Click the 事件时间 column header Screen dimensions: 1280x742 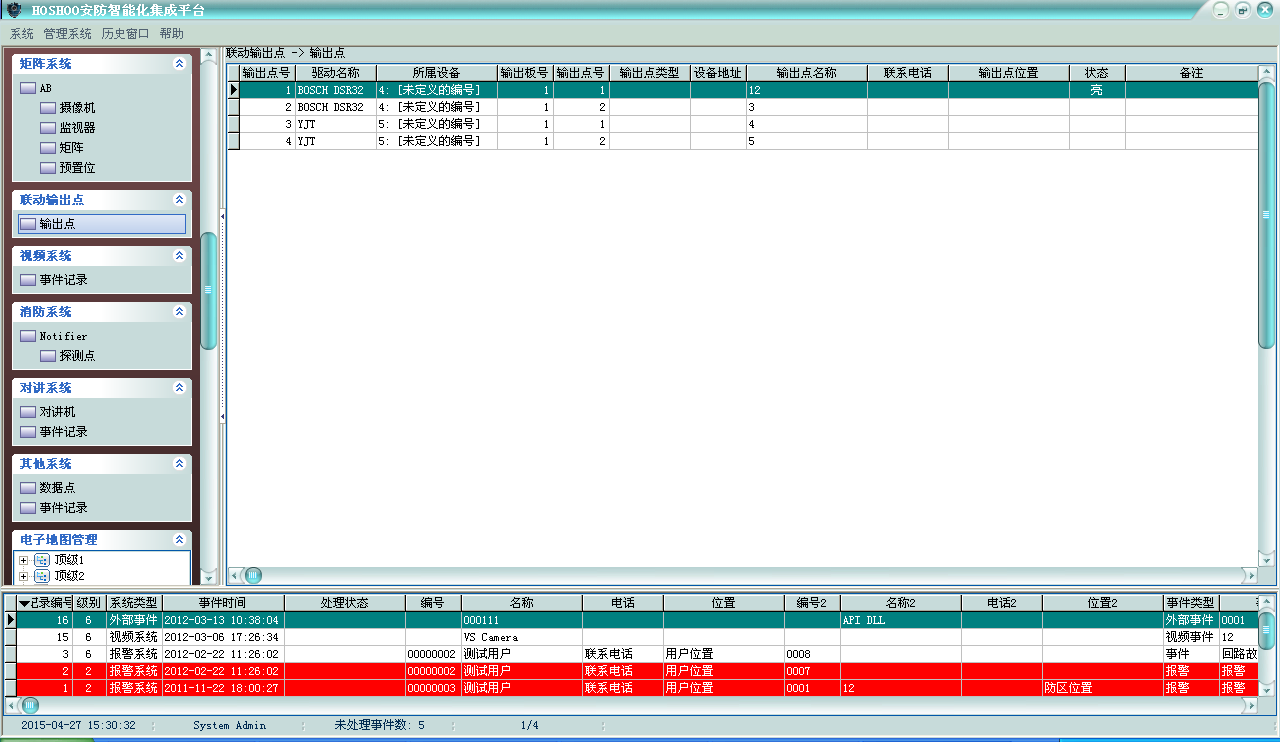click(222, 603)
